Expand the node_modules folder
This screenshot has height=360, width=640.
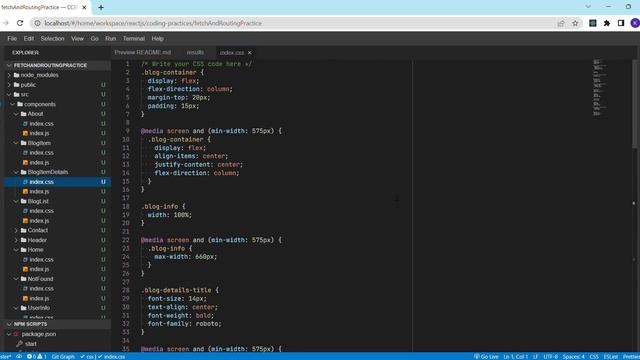tap(9, 75)
